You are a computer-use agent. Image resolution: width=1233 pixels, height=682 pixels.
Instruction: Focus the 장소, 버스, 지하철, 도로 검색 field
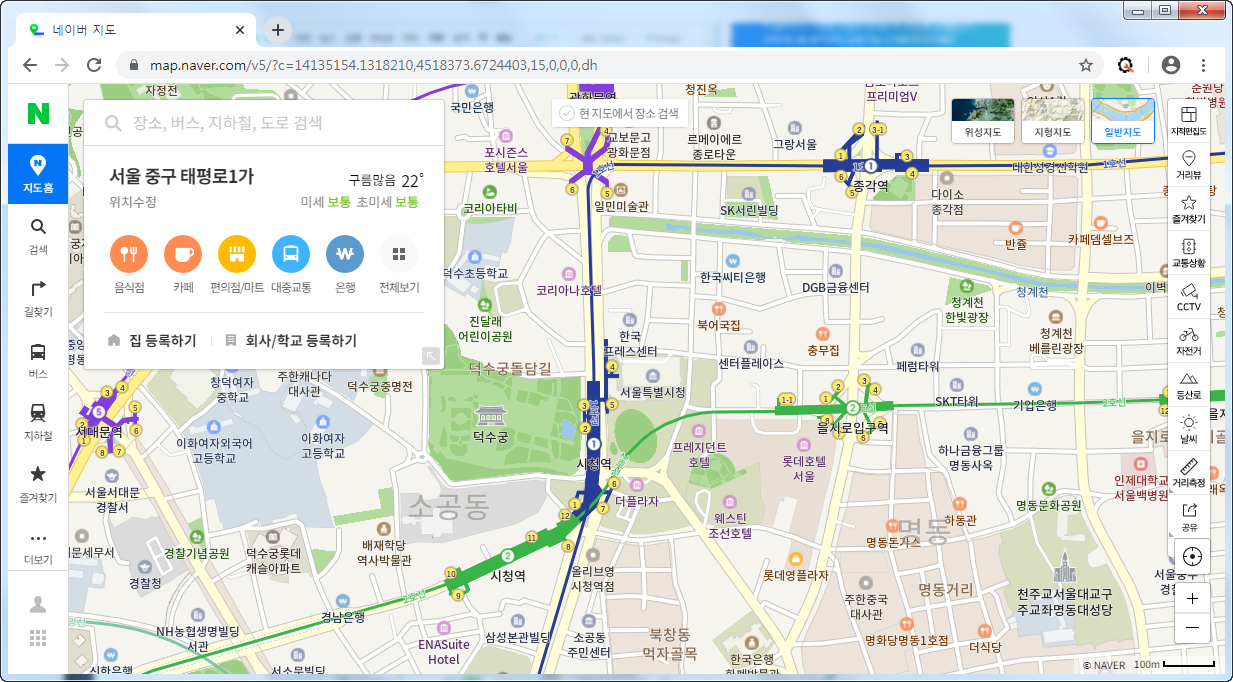pyautogui.click(x=264, y=123)
